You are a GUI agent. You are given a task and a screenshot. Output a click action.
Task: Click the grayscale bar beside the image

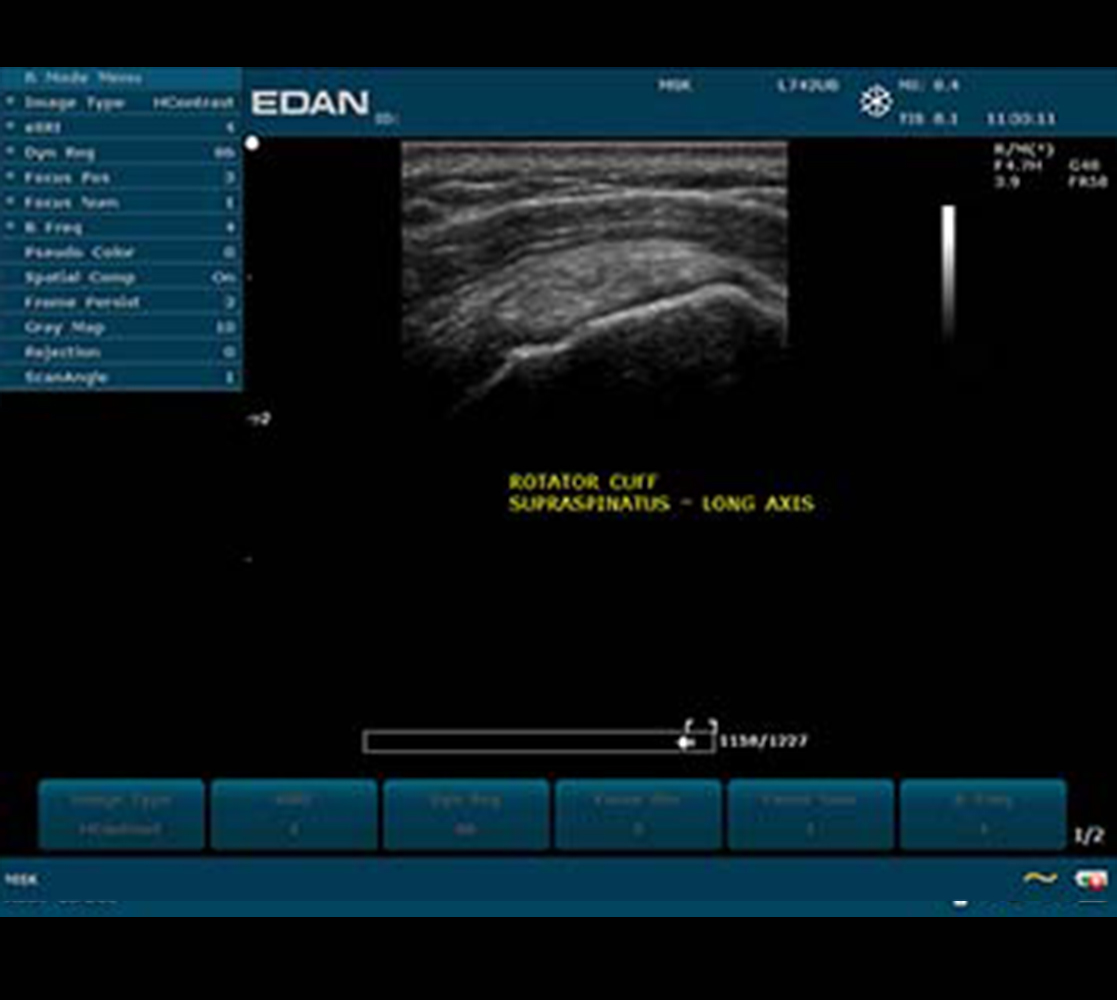(948, 274)
